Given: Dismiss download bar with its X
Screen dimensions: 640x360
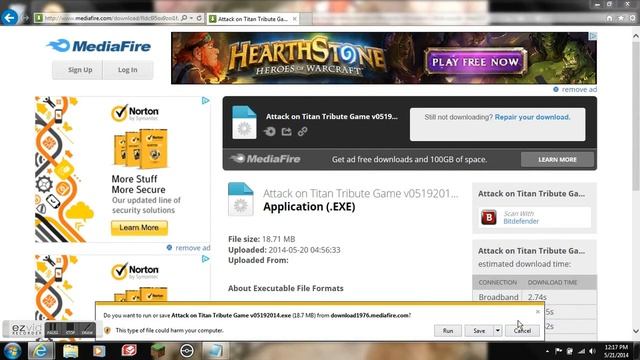Looking at the screenshot, I should pyautogui.click(x=538, y=312).
